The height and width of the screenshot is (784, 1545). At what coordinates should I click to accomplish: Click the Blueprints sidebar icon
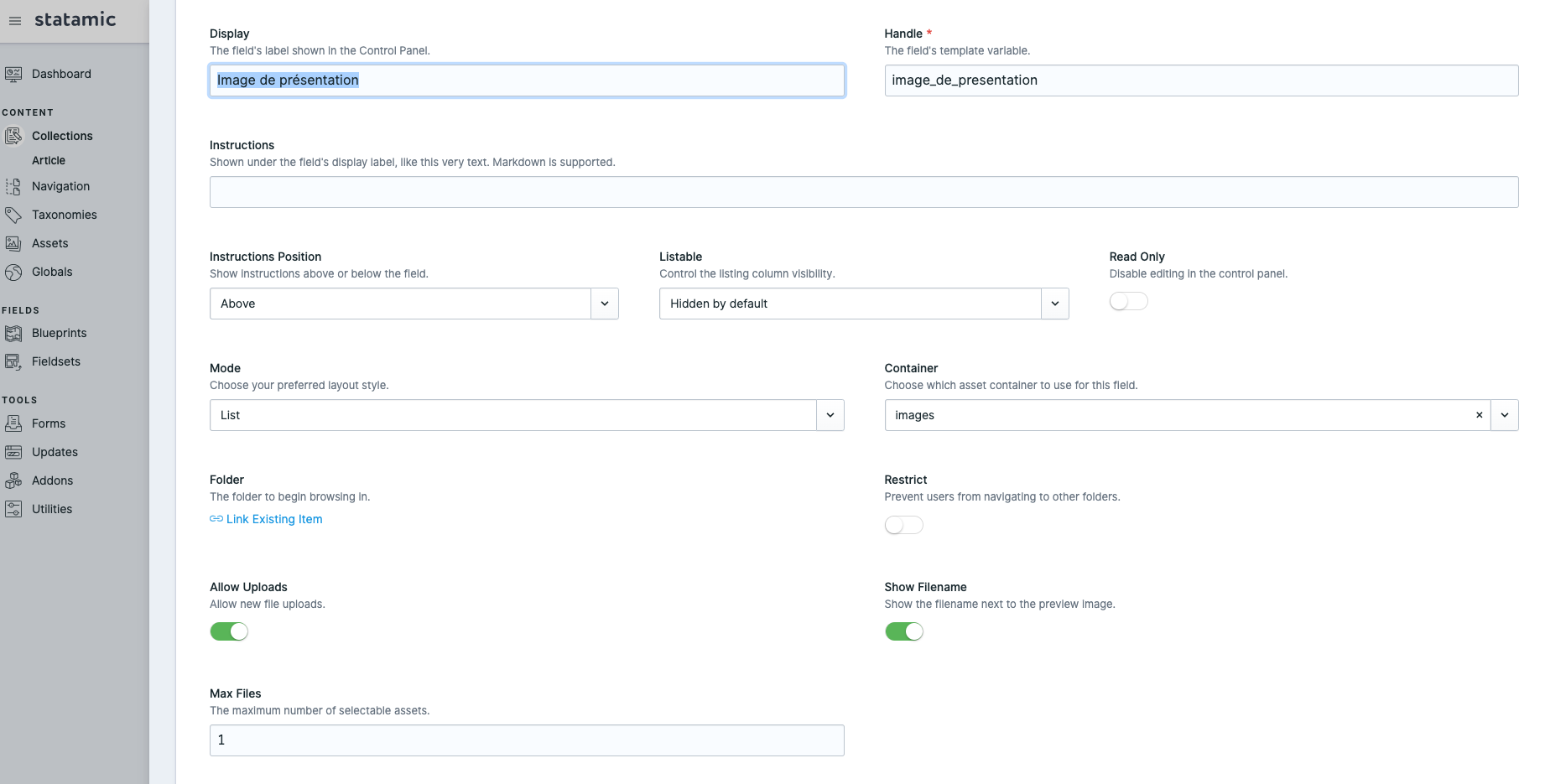(13, 333)
